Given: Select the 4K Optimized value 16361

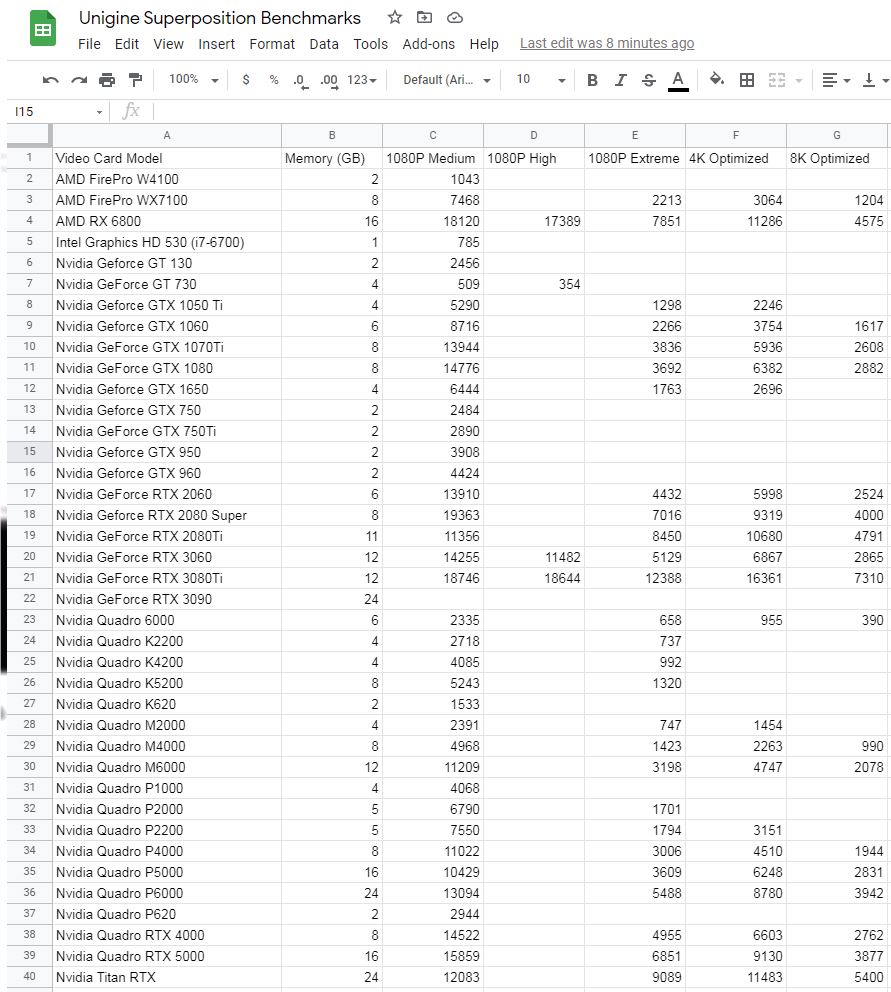Looking at the screenshot, I should (x=736, y=578).
